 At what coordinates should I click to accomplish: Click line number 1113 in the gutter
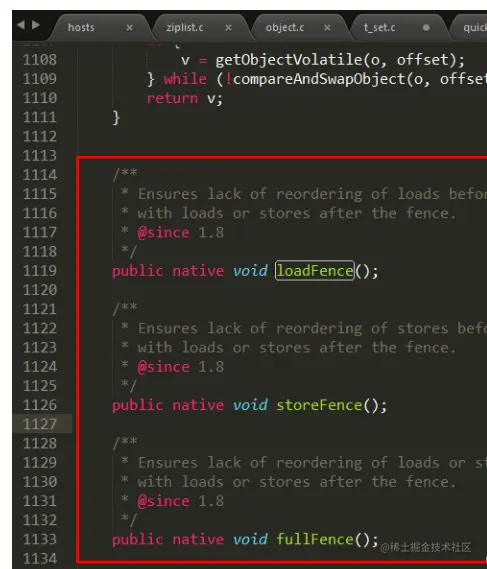40,155
